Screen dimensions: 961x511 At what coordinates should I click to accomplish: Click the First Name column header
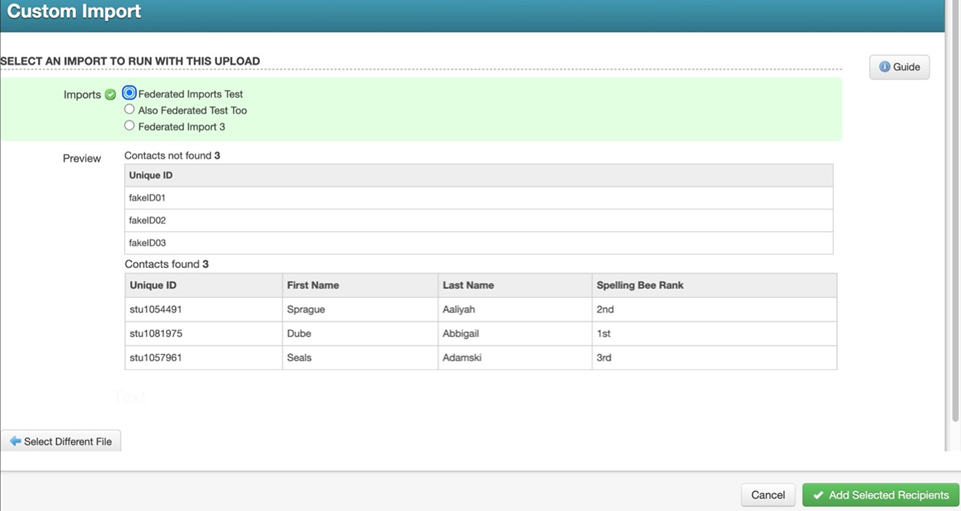[x=312, y=285]
